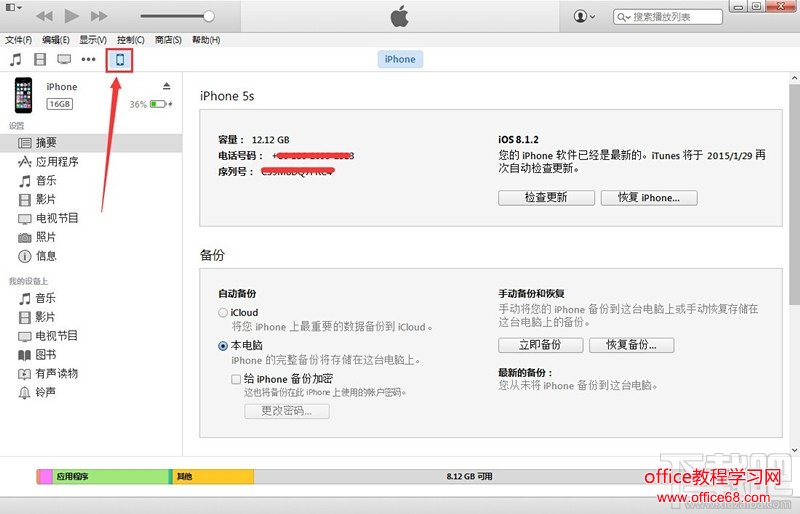This screenshot has height=514, width=800.
Task: Open the account user dropdown
Action: pyautogui.click(x=584, y=17)
